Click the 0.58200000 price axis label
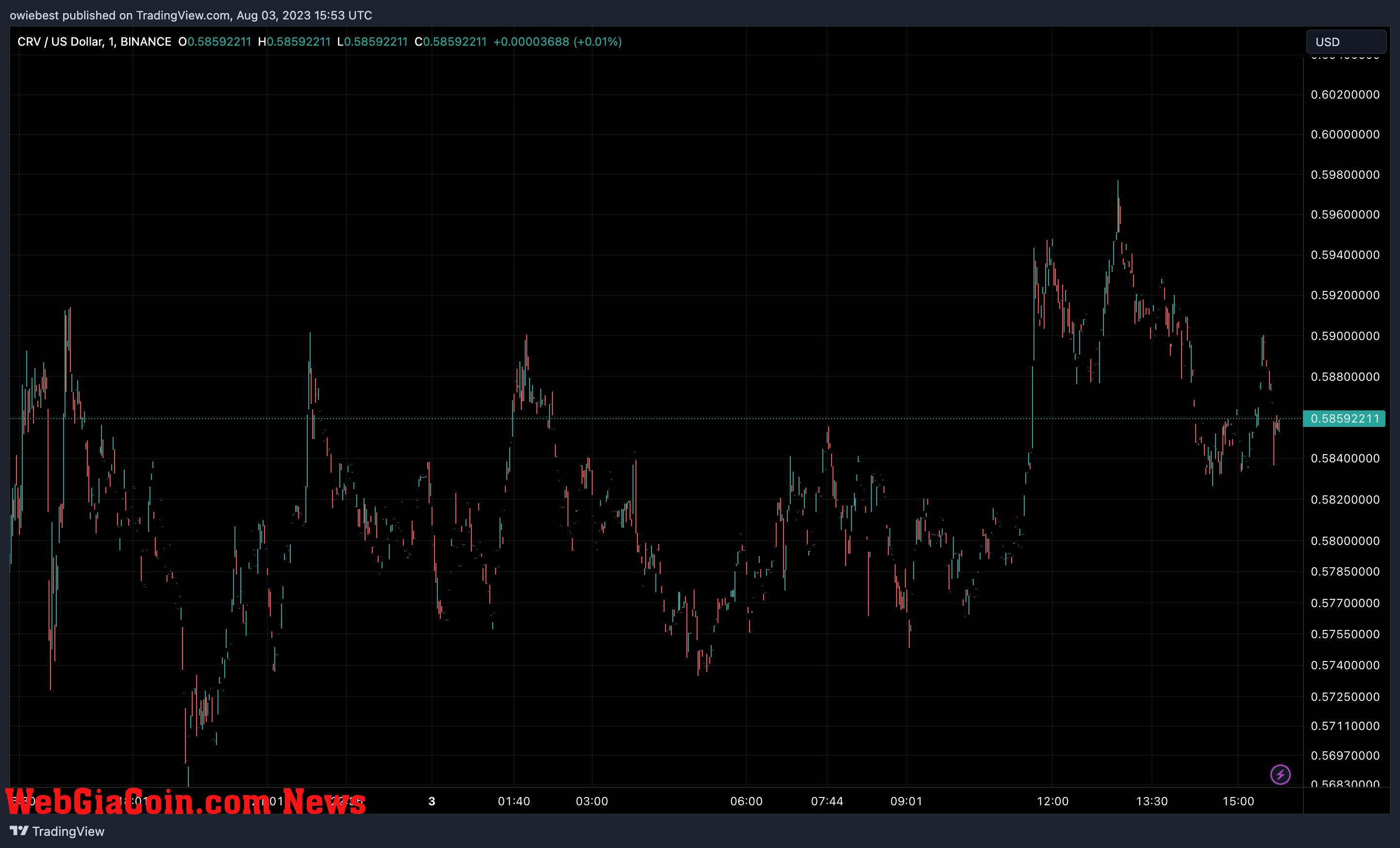The image size is (1400, 848). click(x=1345, y=500)
